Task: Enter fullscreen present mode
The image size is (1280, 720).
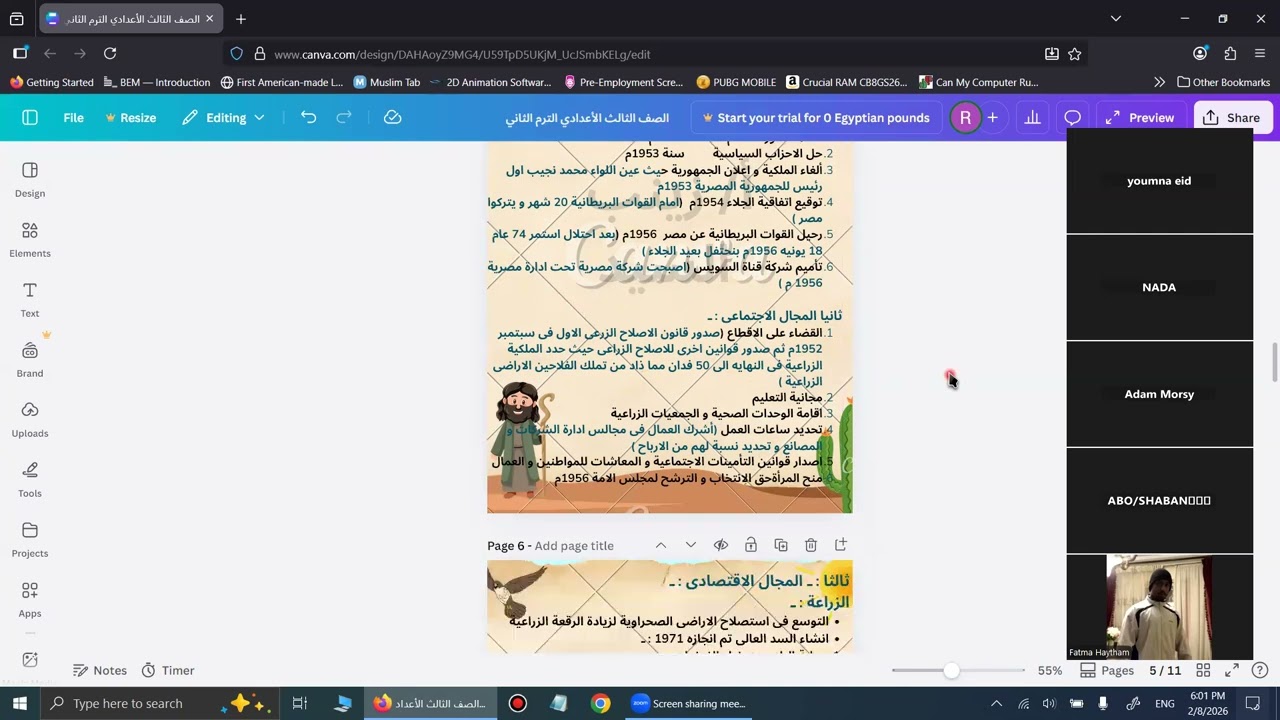Action: coord(1232,671)
